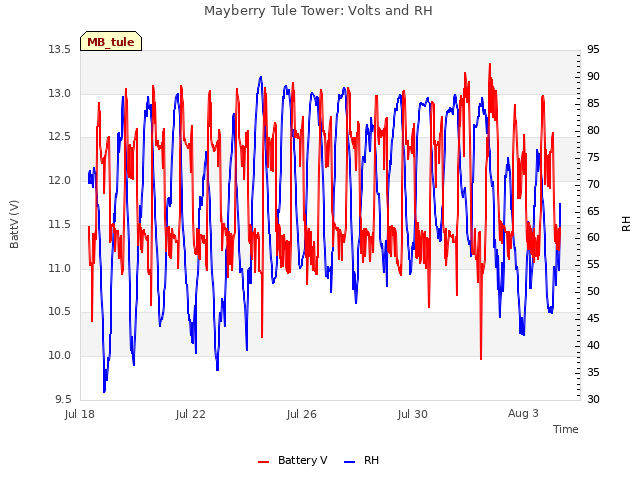The height and width of the screenshot is (480, 640).
Task: Click the 70 right axis tick label
Action: [x=593, y=184]
